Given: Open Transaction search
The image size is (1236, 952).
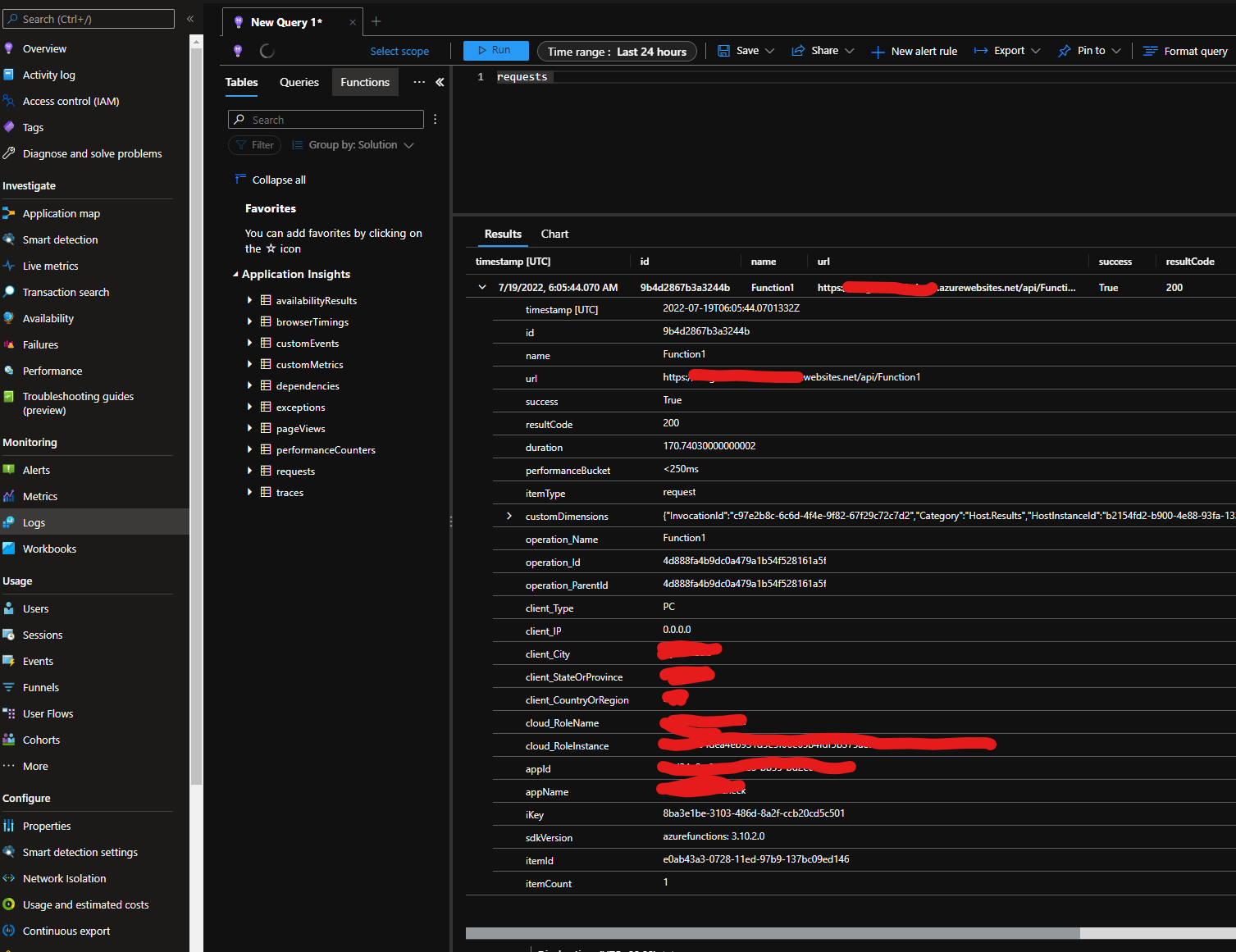Looking at the screenshot, I should (x=66, y=293).
